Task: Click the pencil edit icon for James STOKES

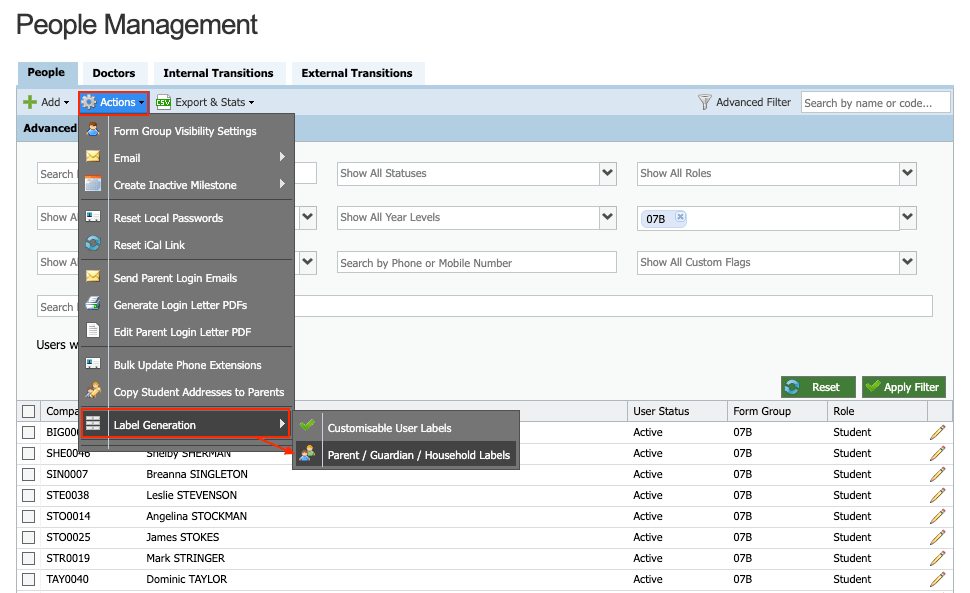Action: tap(938, 537)
